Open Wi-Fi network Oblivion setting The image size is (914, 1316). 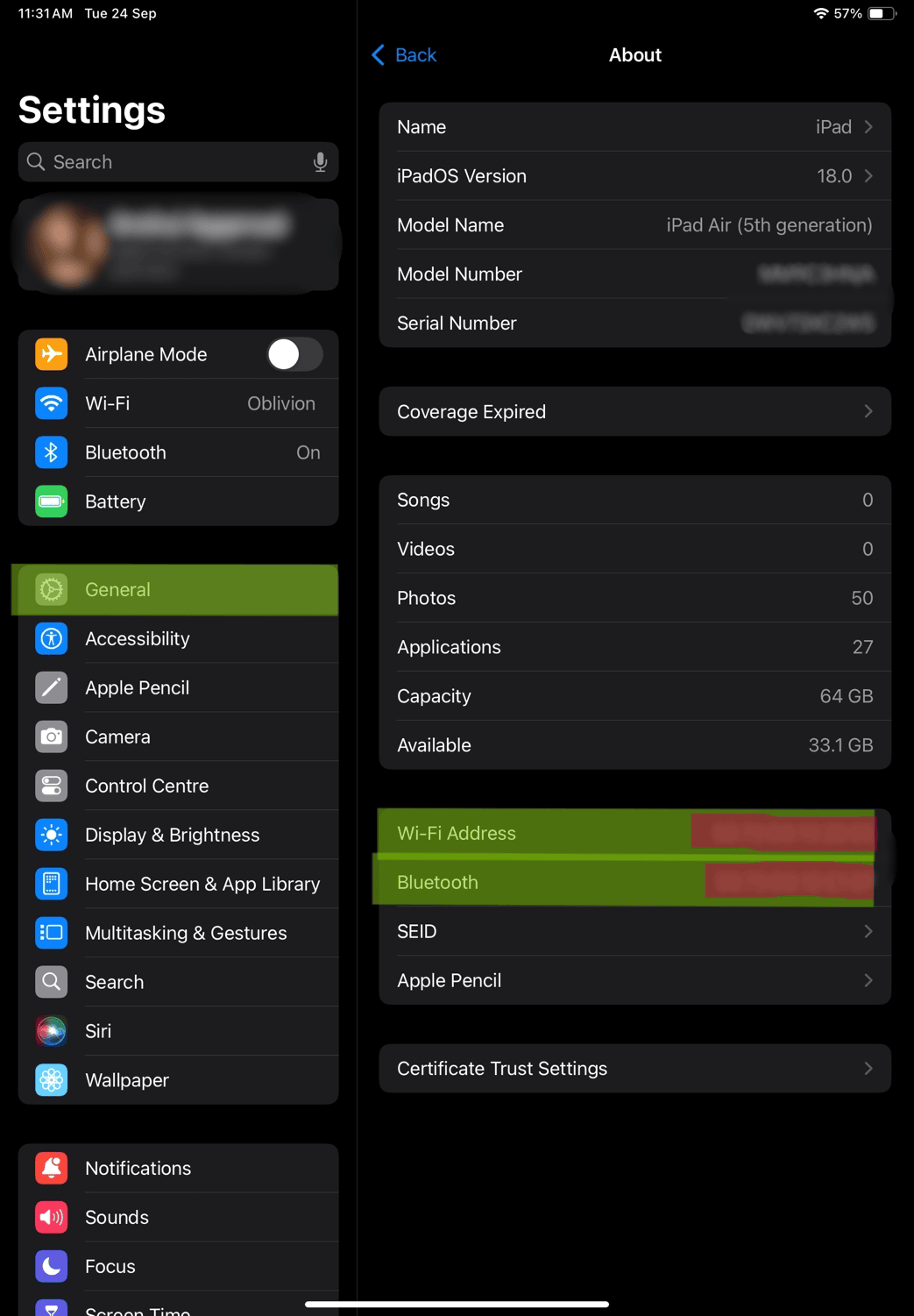[178, 403]
